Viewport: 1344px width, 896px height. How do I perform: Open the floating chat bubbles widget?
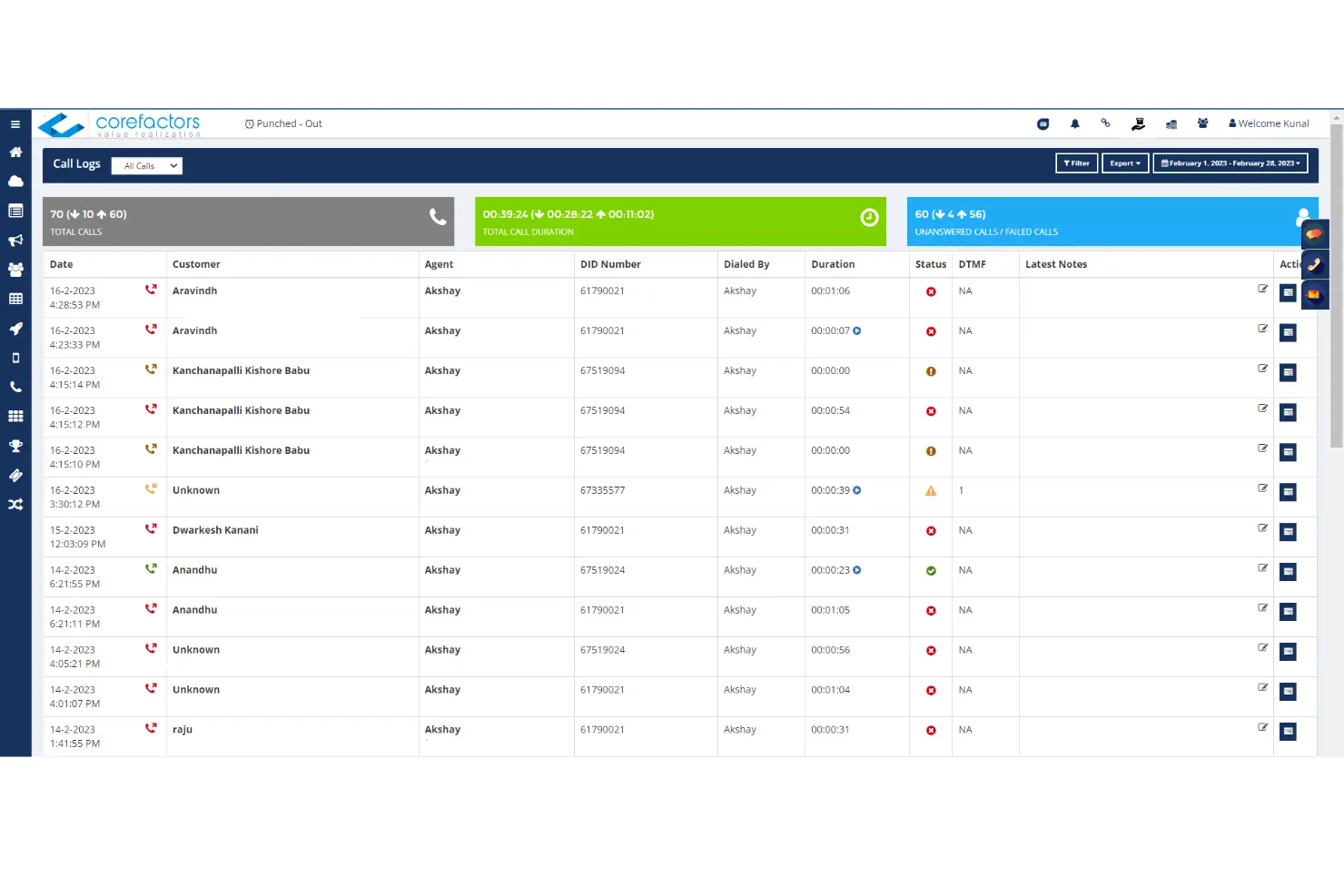tap(1314, 234)
